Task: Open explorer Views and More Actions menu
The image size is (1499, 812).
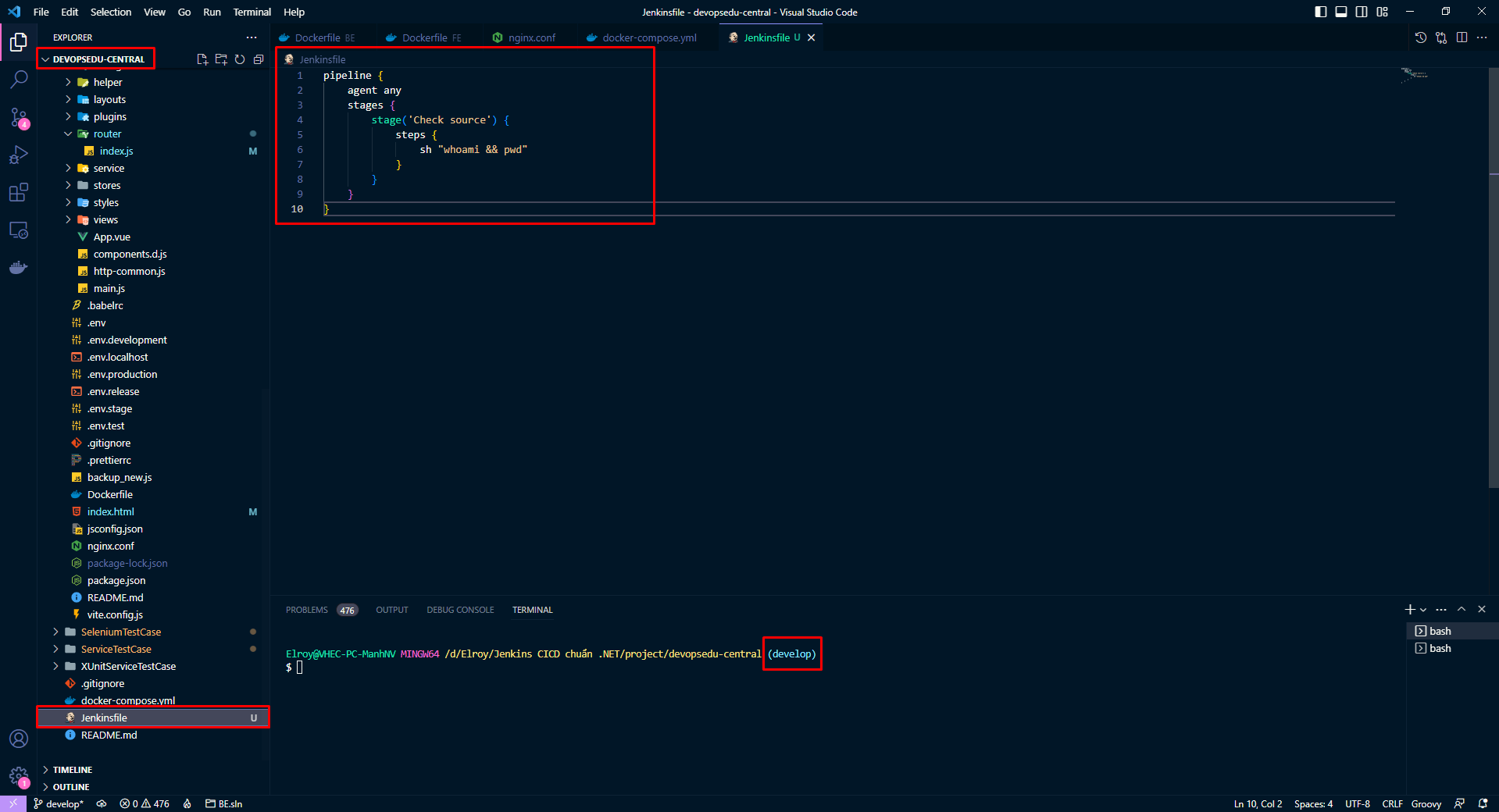Action: (251, 37)
